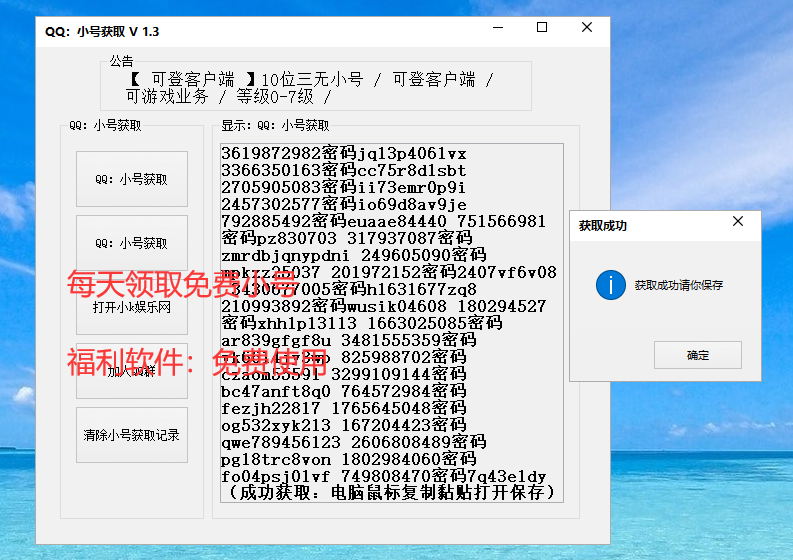Close the QQ: 小号获取 V 1.3 window

pos(587,27)
